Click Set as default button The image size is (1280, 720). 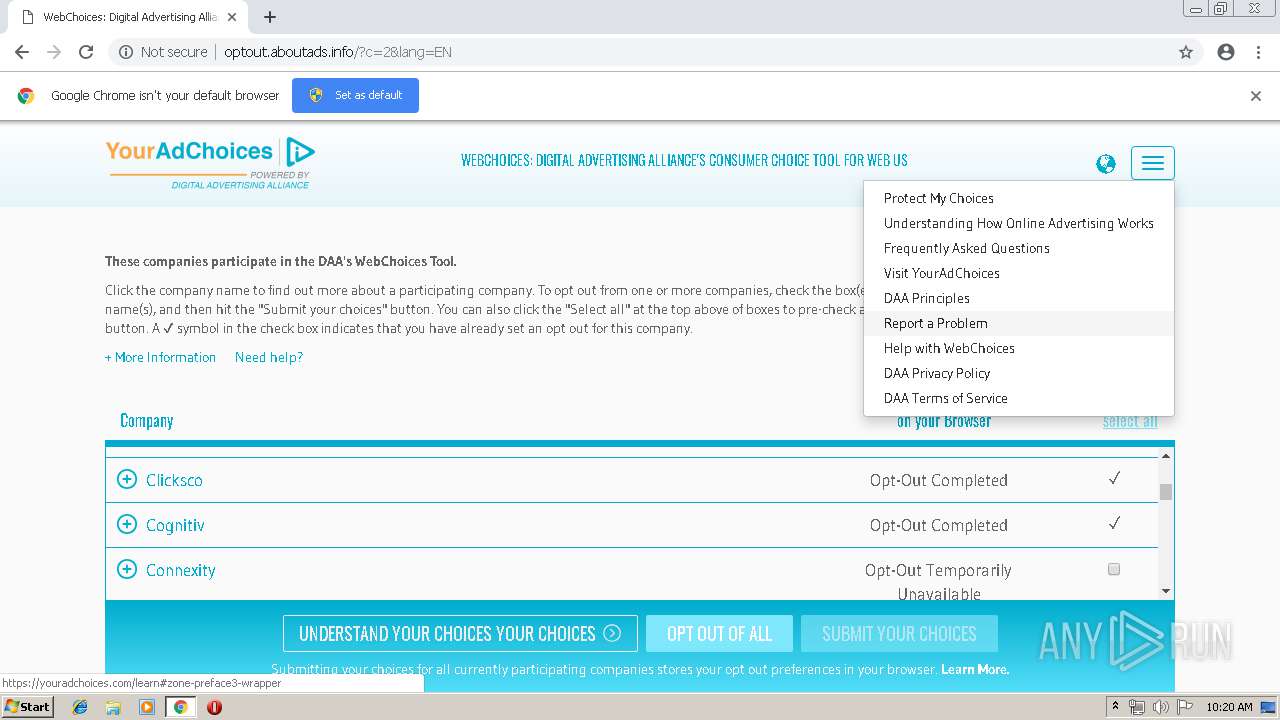355,95
